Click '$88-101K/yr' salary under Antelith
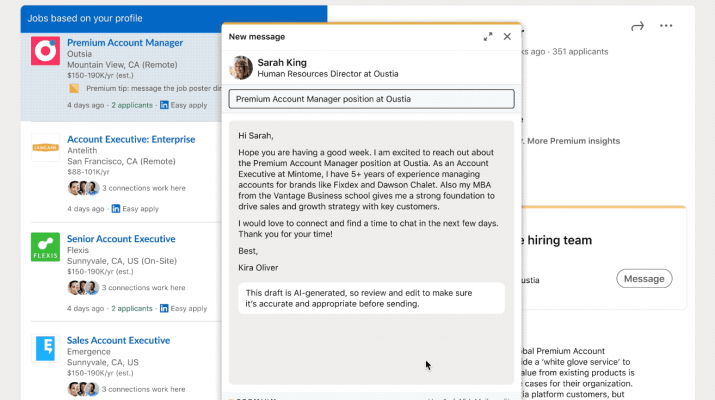 (88, 172)
